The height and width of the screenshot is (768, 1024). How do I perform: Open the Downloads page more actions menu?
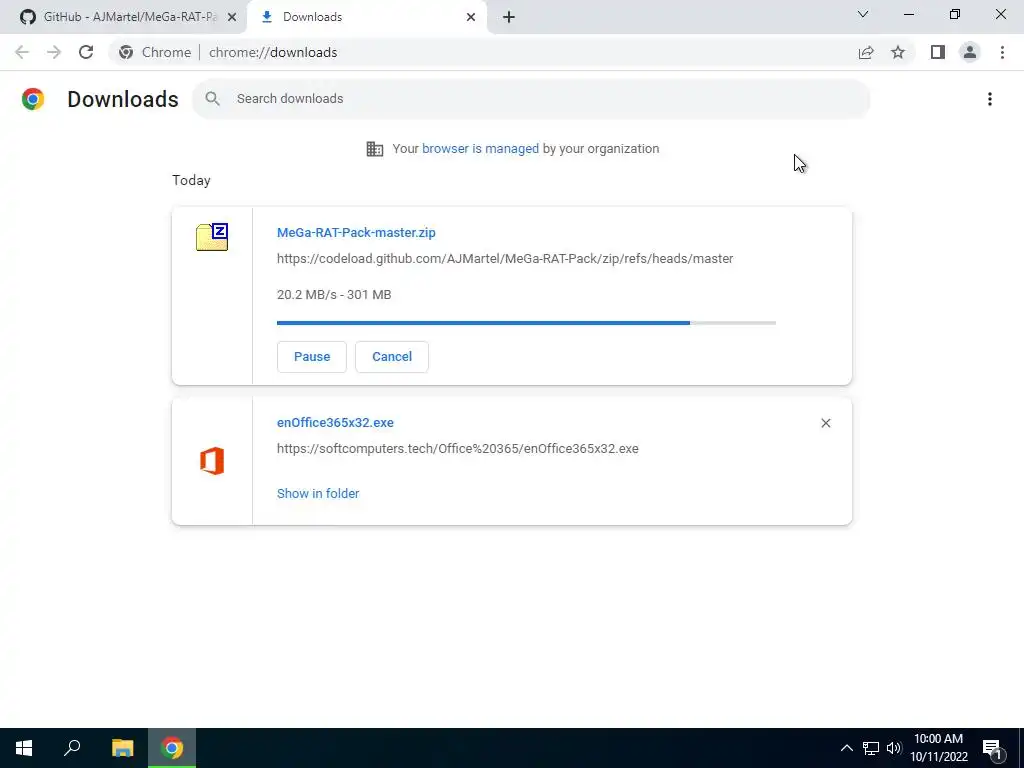point(990,99)
